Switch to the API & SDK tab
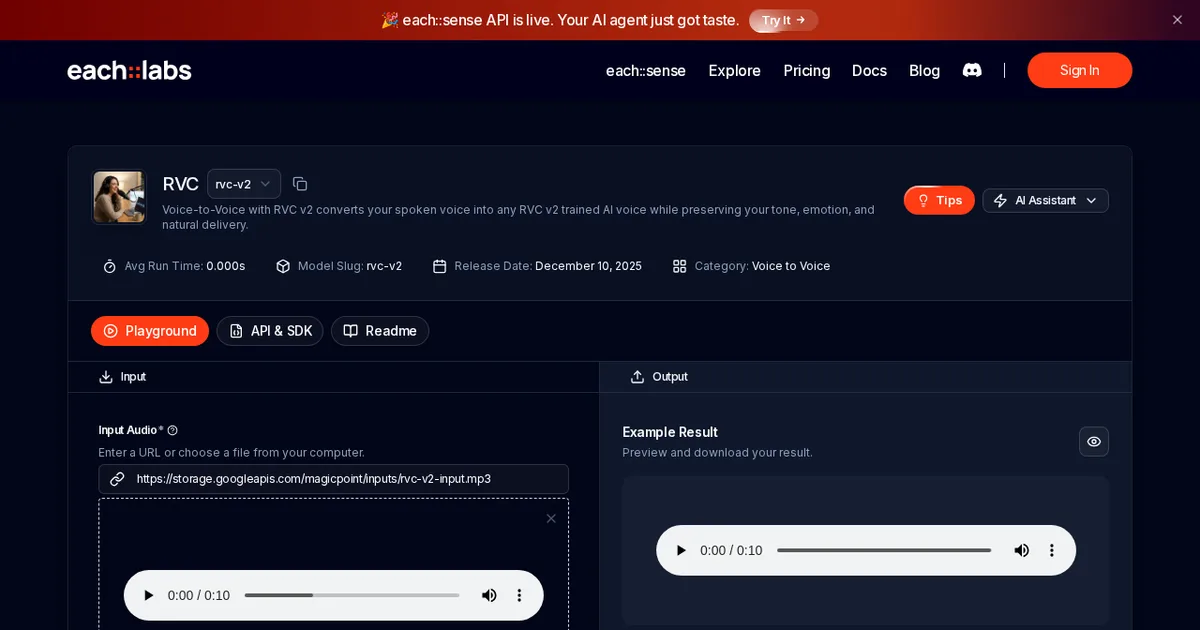1200x630 pixels. tap(270, 331)
